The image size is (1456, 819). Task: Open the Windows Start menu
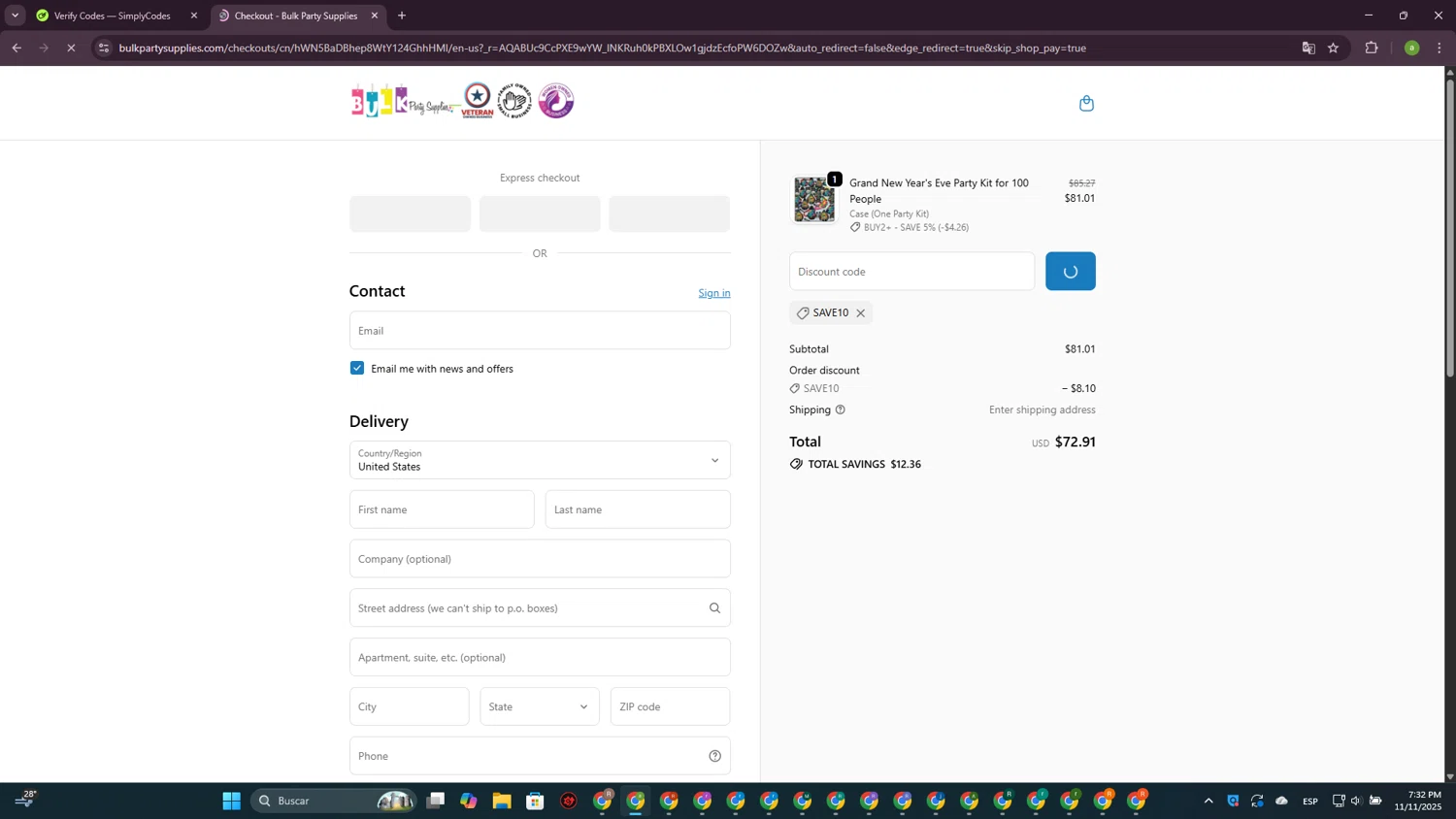point(231,801)
